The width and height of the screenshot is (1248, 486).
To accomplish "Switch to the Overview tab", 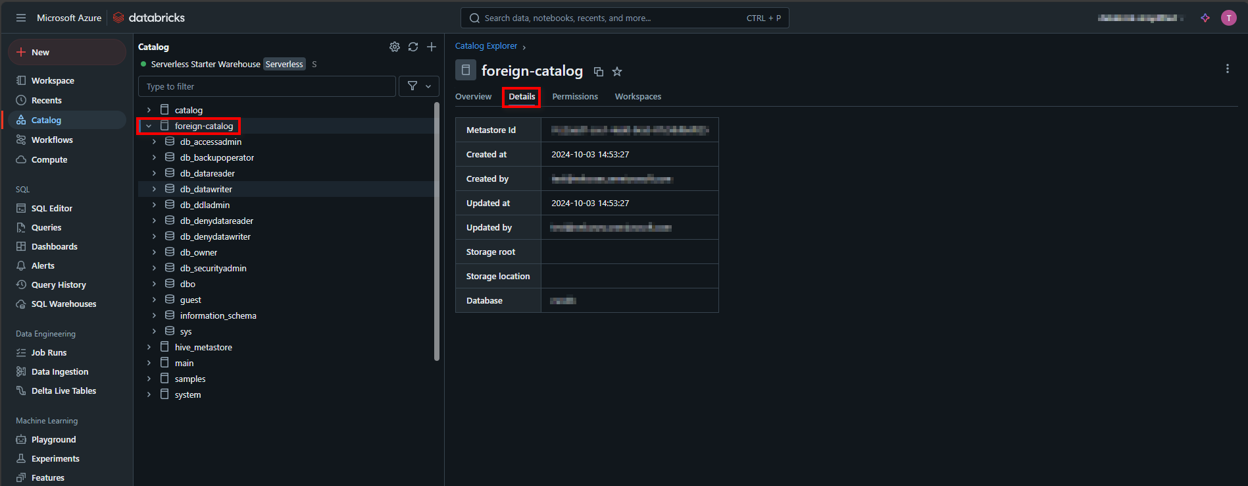I will pos(473,97).
